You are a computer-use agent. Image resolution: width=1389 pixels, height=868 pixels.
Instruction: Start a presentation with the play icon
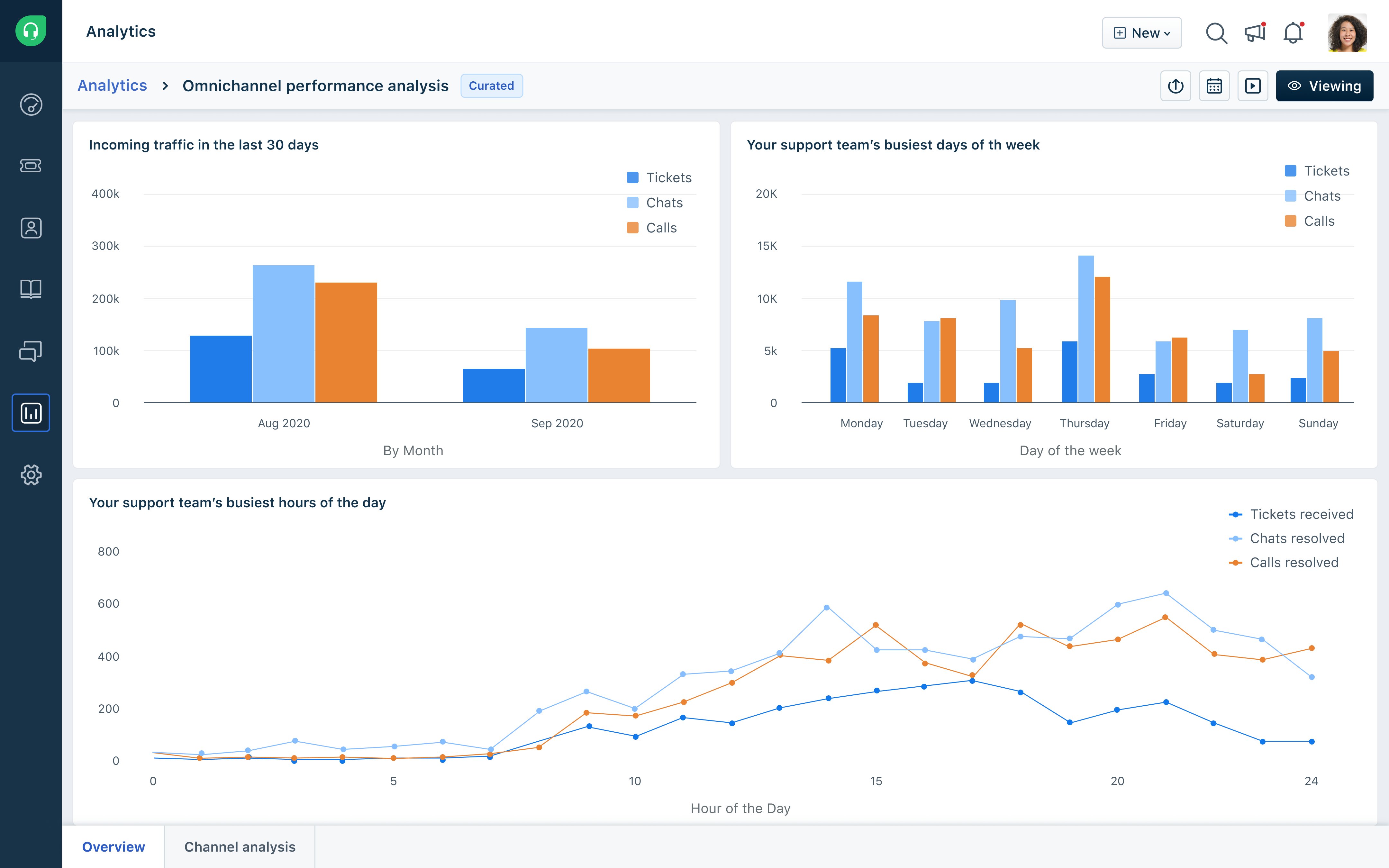[x=1253, y=86]
